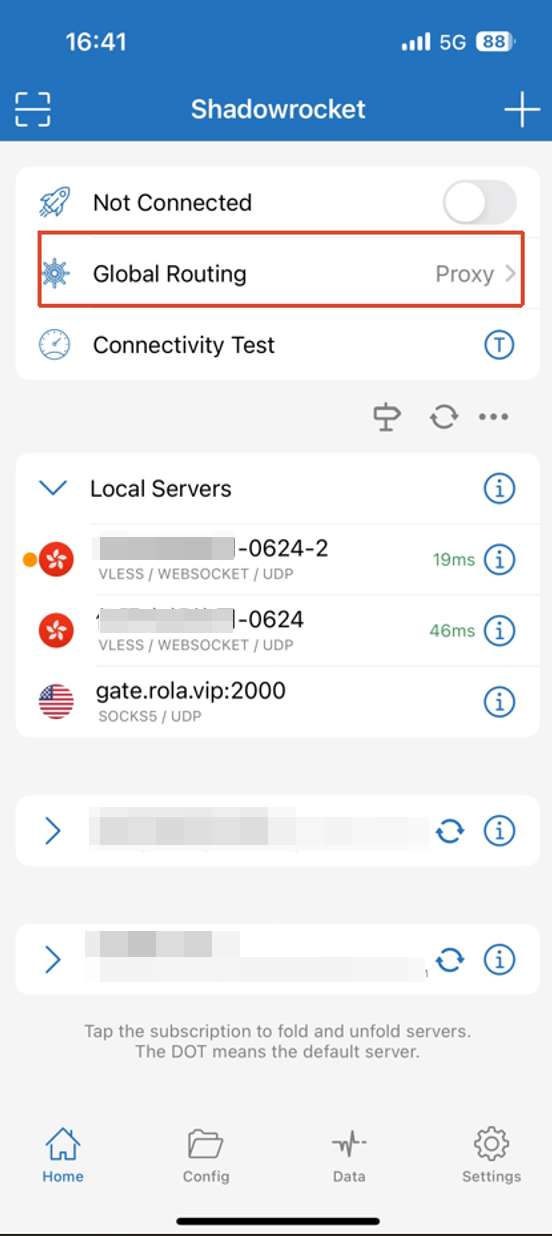Image resolution: width=552 pixels, height=1236 pixels.
Task: Refresh the first blurred subscription
Action: click(x=450, y=830)
